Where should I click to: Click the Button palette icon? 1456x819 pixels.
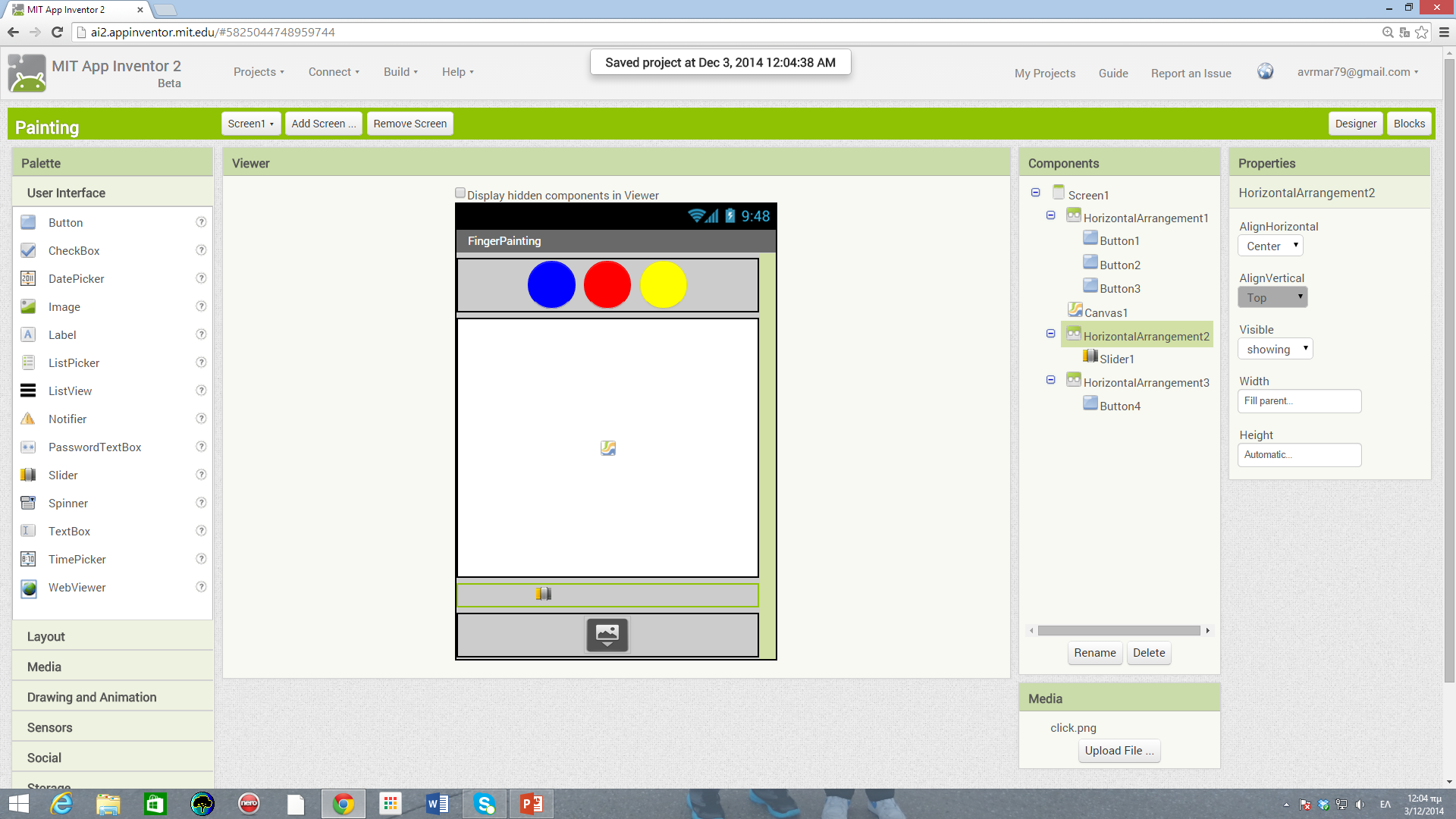[28, 222]
